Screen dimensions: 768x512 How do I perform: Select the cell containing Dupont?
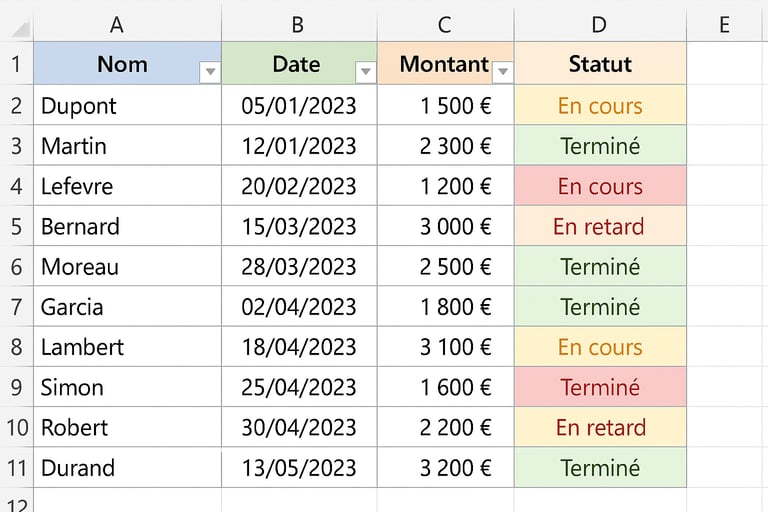tap(127, 106)
